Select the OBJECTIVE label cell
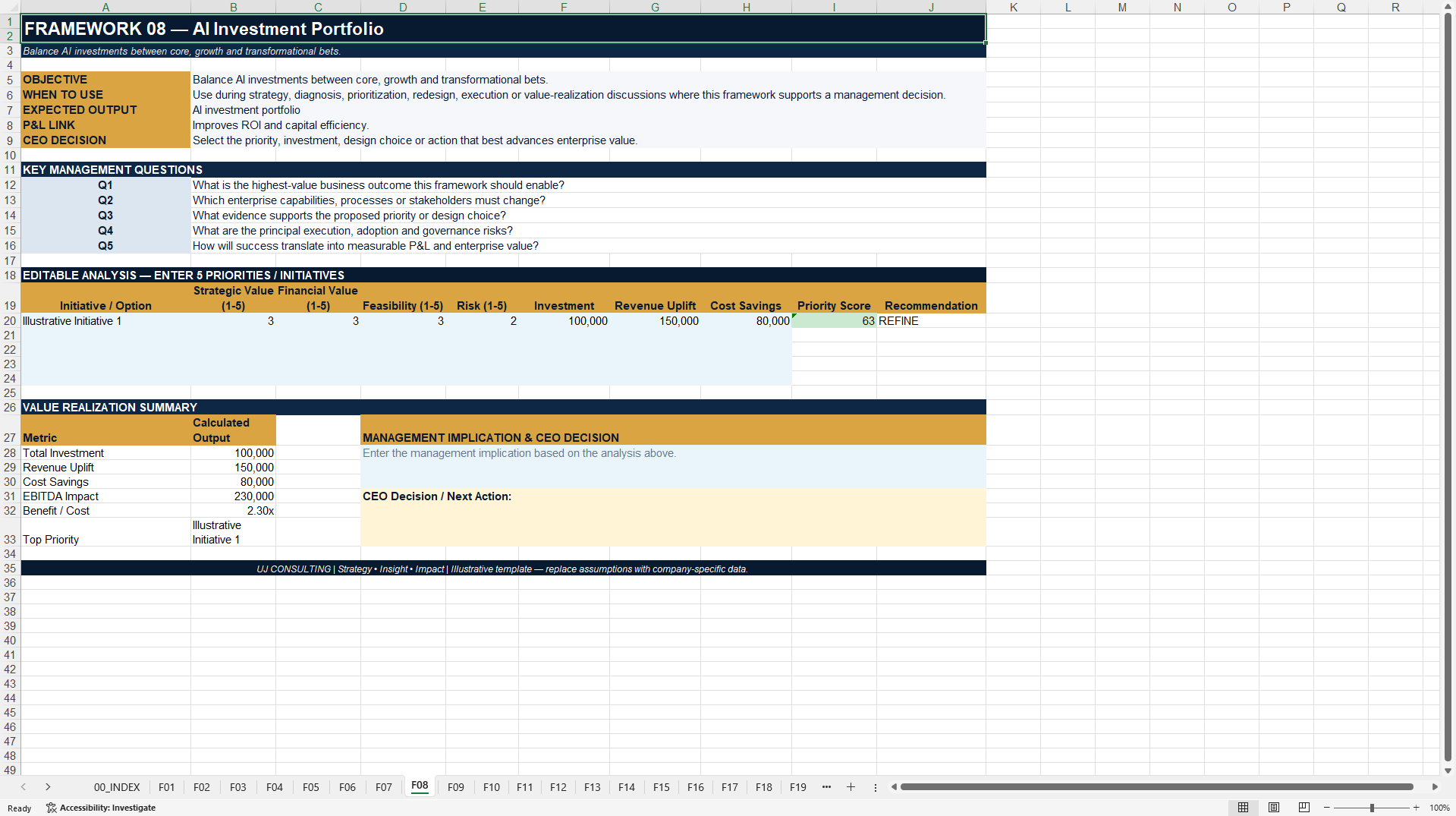The width and height of the screenshot is (1456, 816). 105,80
